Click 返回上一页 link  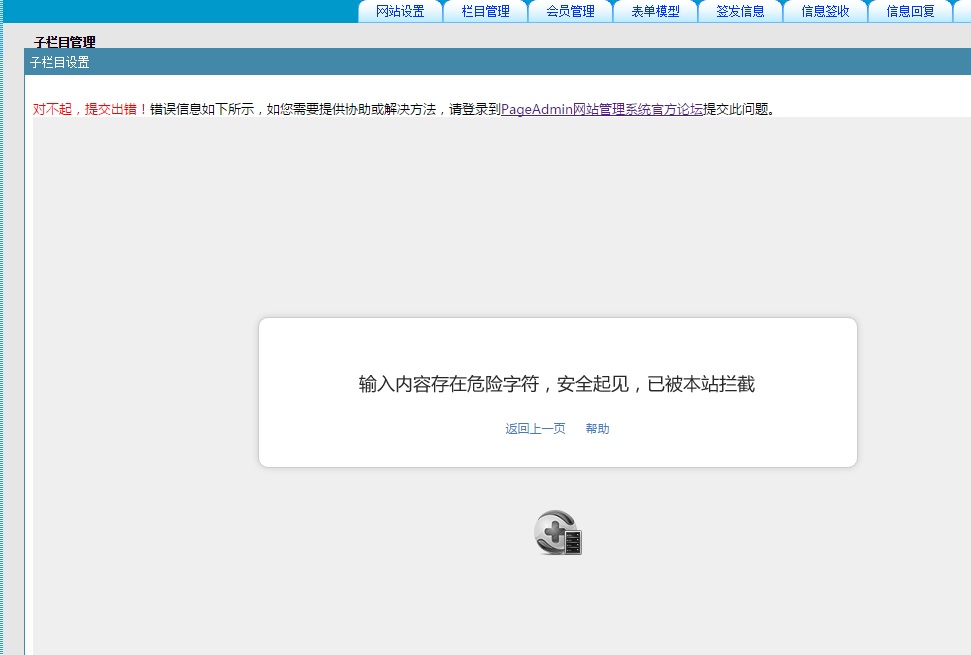click(535, 428)
